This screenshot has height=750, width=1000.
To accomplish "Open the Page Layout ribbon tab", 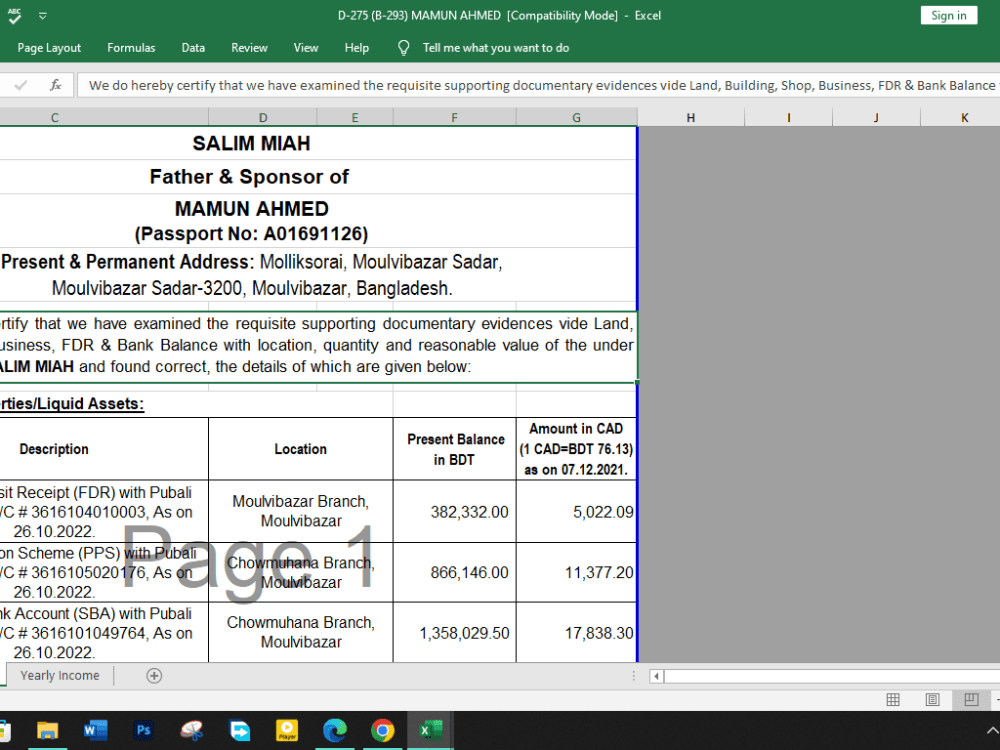I will [x=49, y=48].
